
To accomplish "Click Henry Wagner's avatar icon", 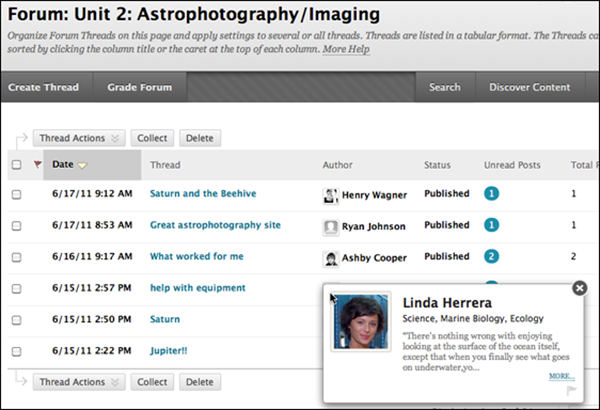I will click(x=330, y=196).
